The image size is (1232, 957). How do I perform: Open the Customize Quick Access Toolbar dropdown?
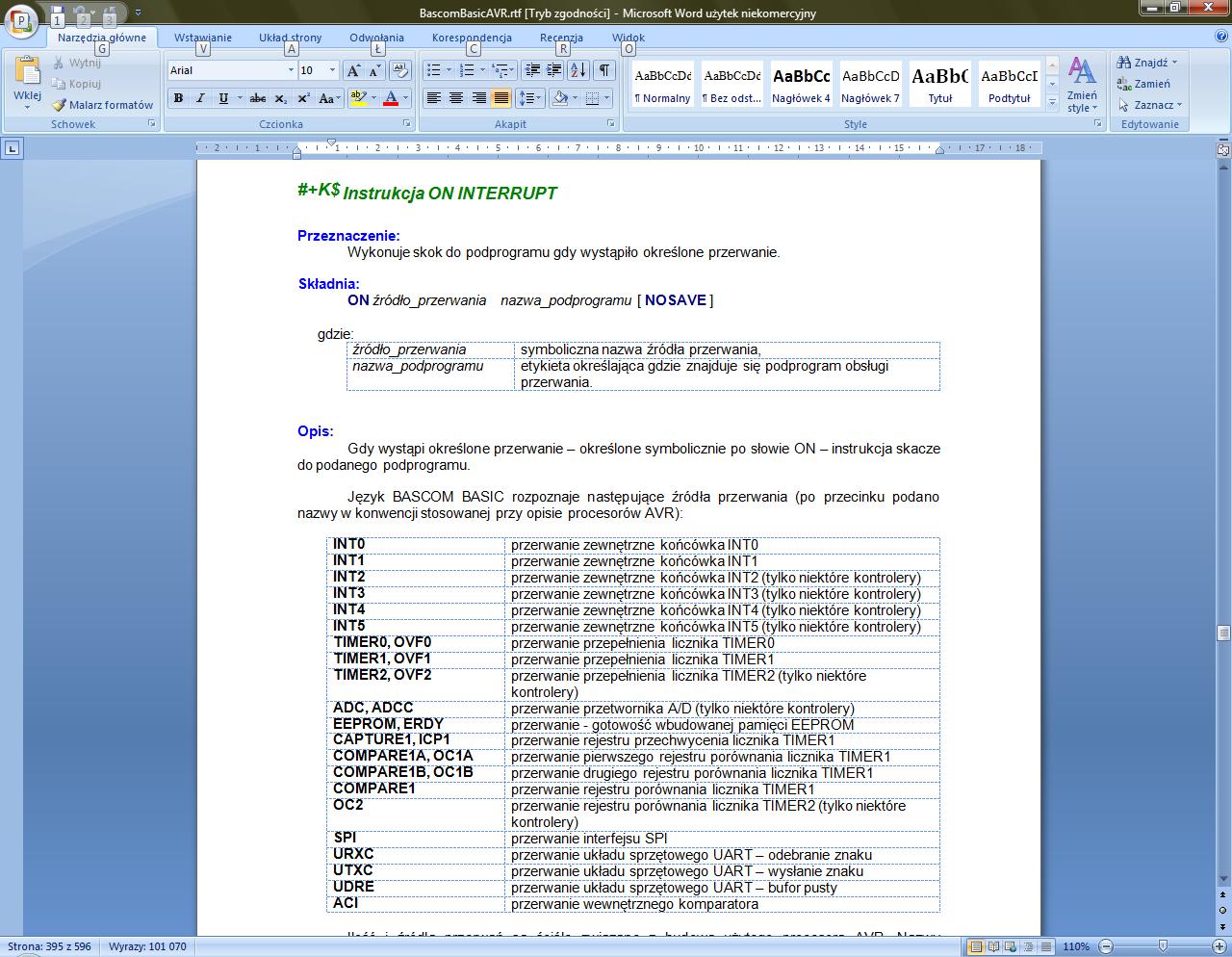(x=138, y=13)
